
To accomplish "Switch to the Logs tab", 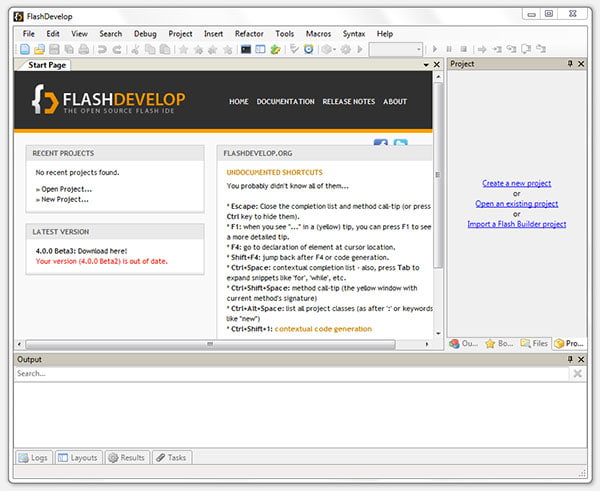I will [33, 458].
